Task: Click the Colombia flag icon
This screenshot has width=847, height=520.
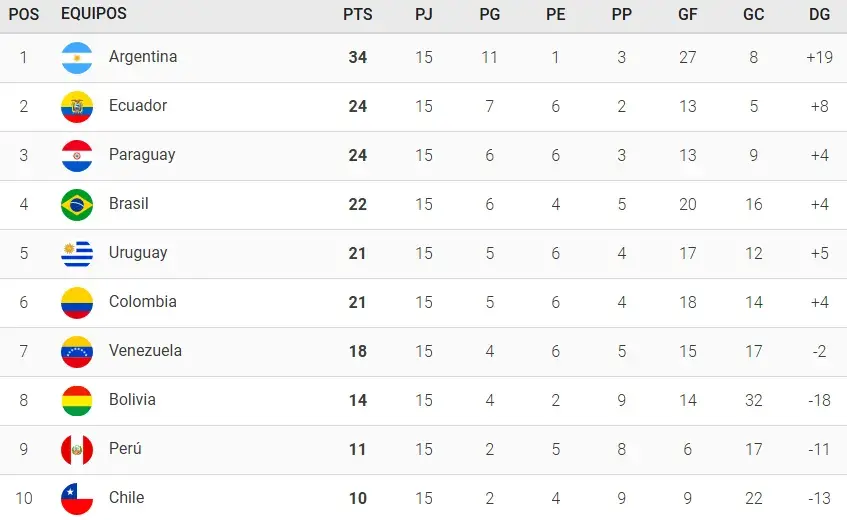Action: [x=77, y=303]
